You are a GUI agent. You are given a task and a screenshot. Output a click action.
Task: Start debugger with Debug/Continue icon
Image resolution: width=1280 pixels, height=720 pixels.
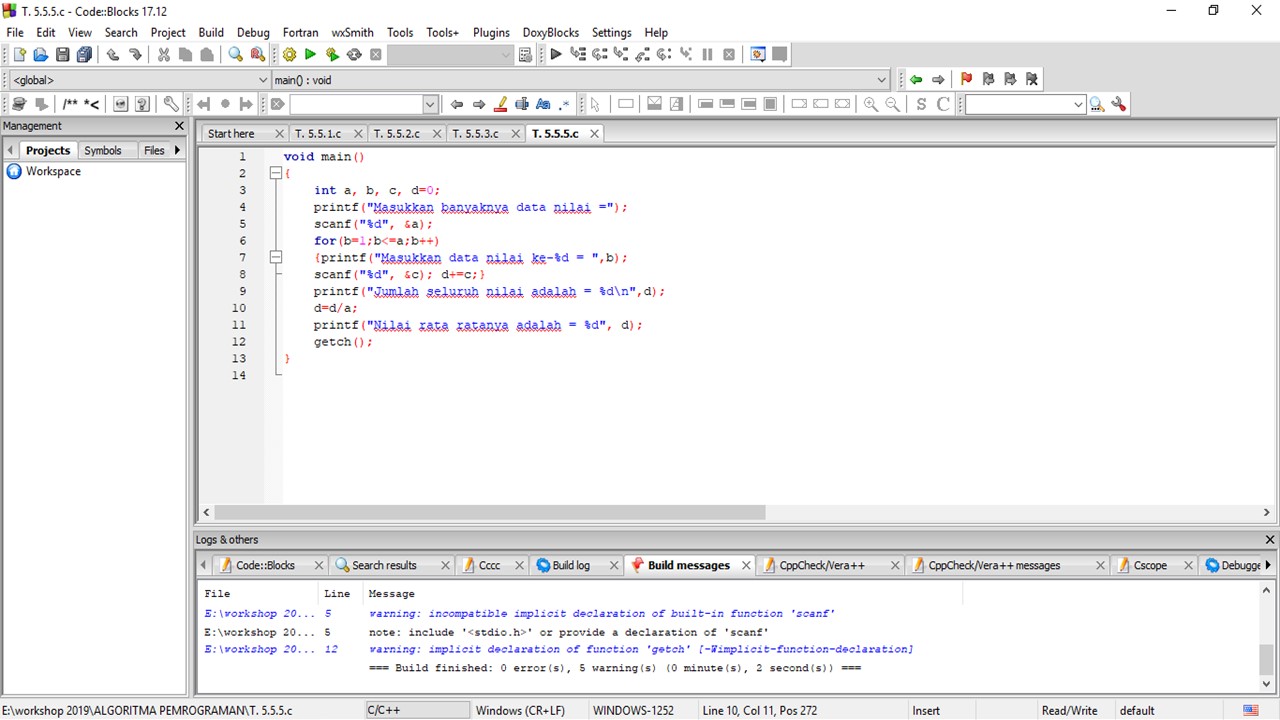coord(556,55)
